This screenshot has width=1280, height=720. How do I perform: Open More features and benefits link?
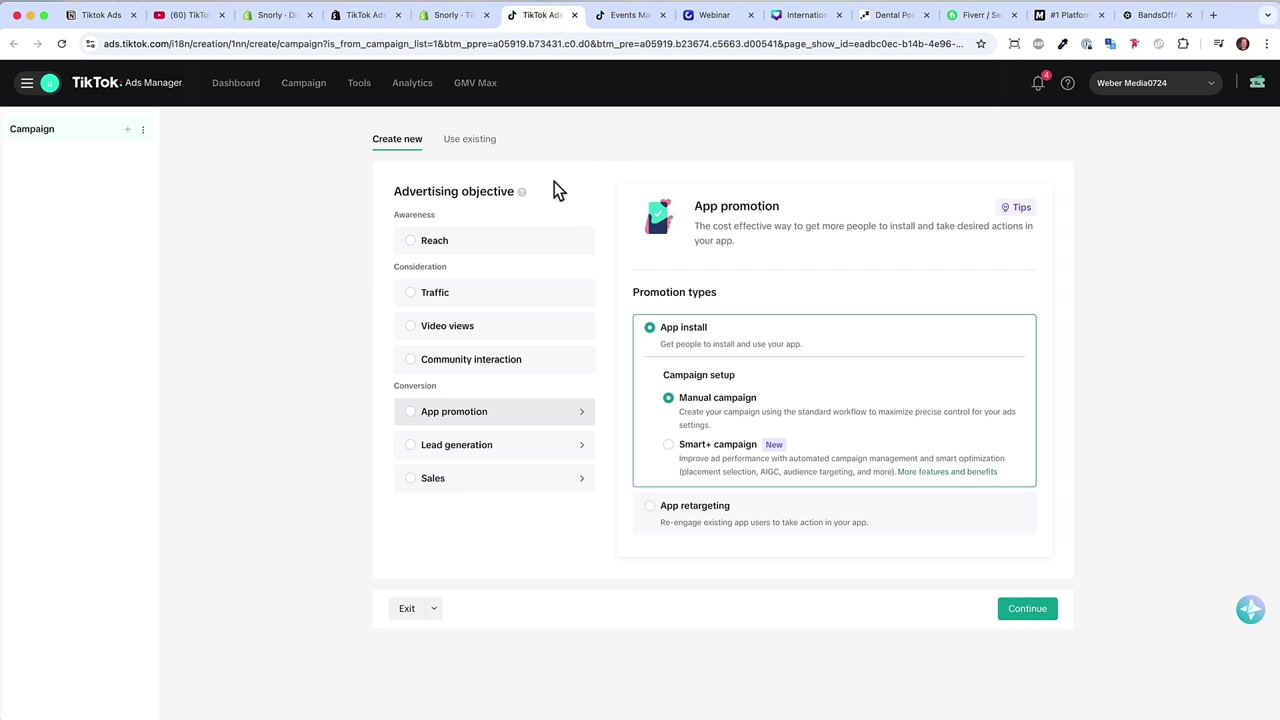click(x=947, y=472)
